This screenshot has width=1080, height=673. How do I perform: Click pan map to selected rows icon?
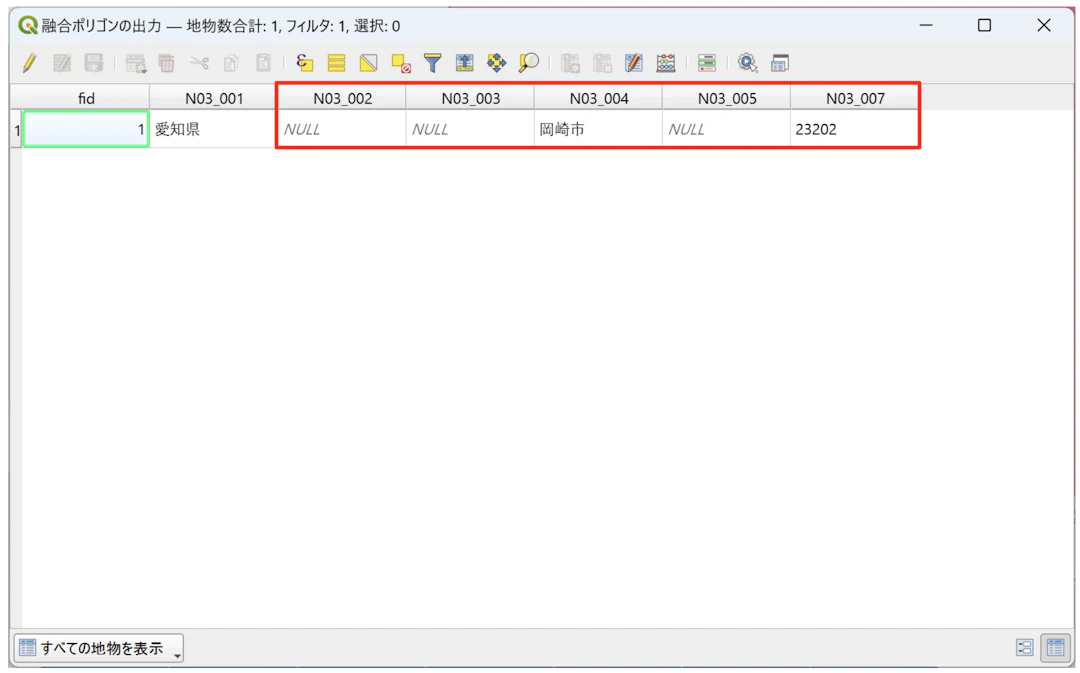496,63
